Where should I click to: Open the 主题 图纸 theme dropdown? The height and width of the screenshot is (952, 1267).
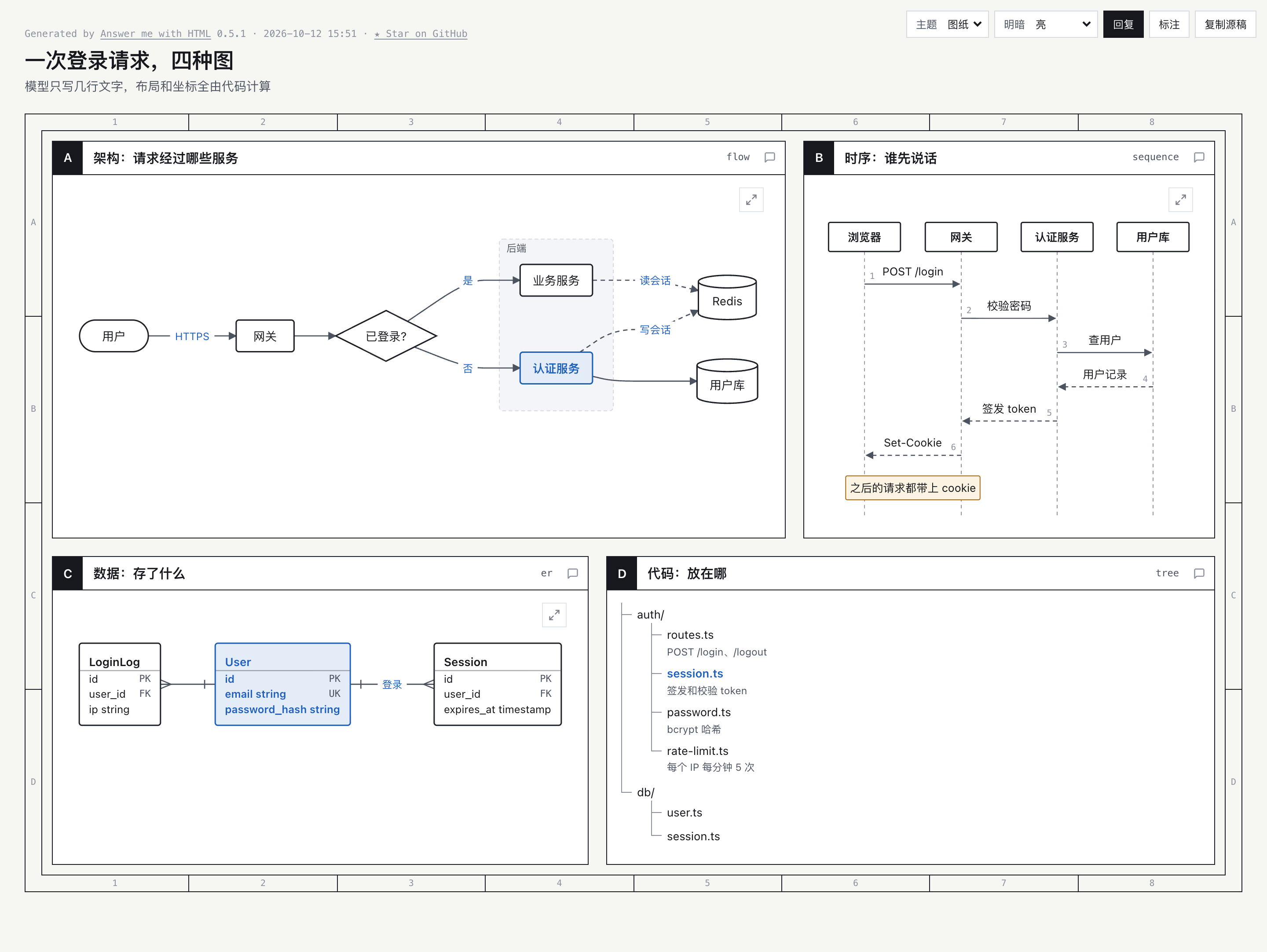[947, 24]
